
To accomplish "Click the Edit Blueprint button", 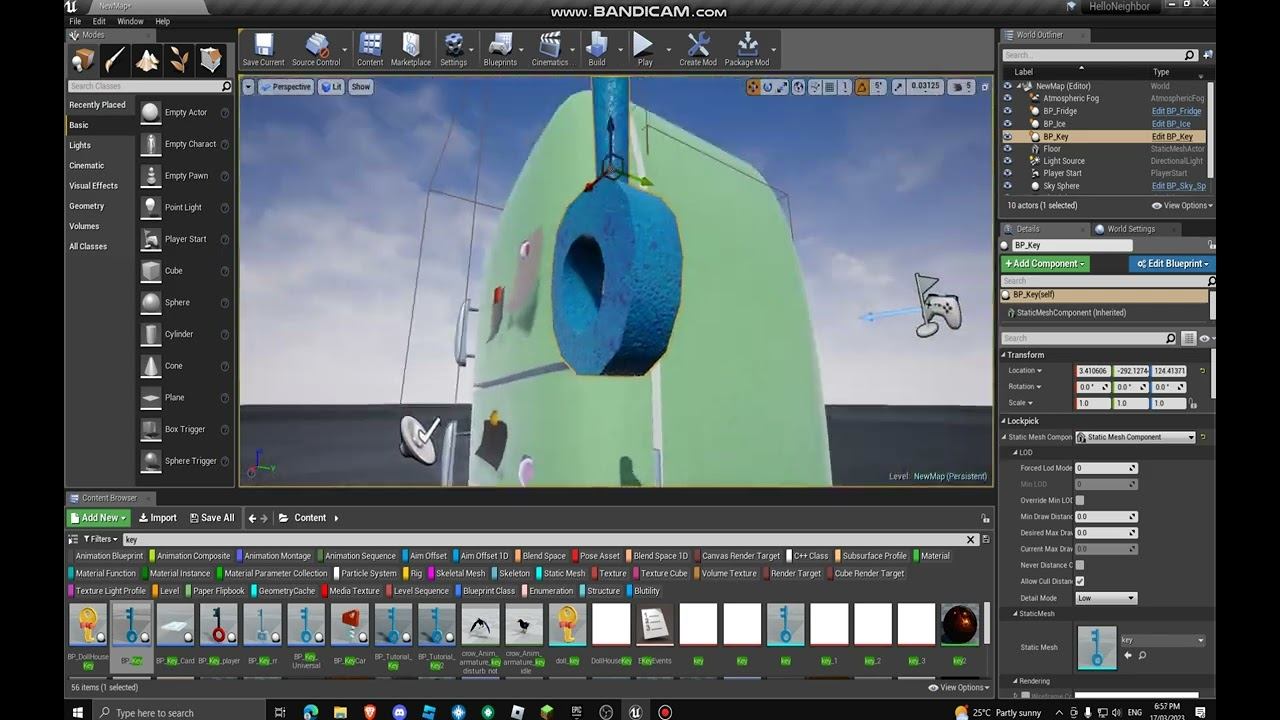I will point(1171,264).
